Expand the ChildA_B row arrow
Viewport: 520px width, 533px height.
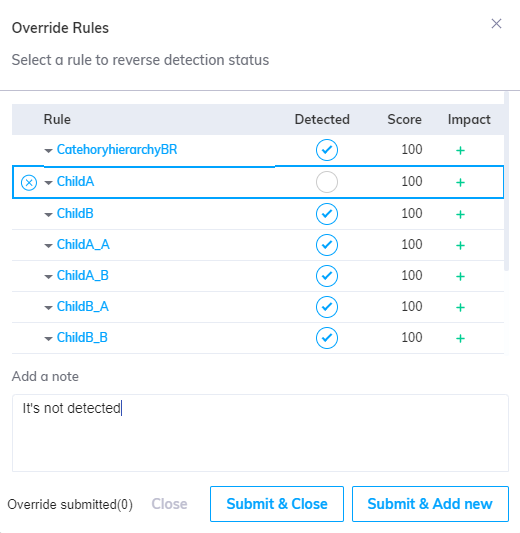tap(49, 277)
